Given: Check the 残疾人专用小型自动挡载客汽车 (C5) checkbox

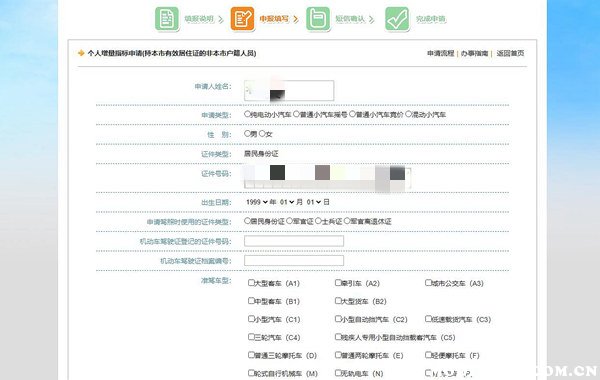Looking at the screenshot, I should pyautogui.click(x=338, y=337).
